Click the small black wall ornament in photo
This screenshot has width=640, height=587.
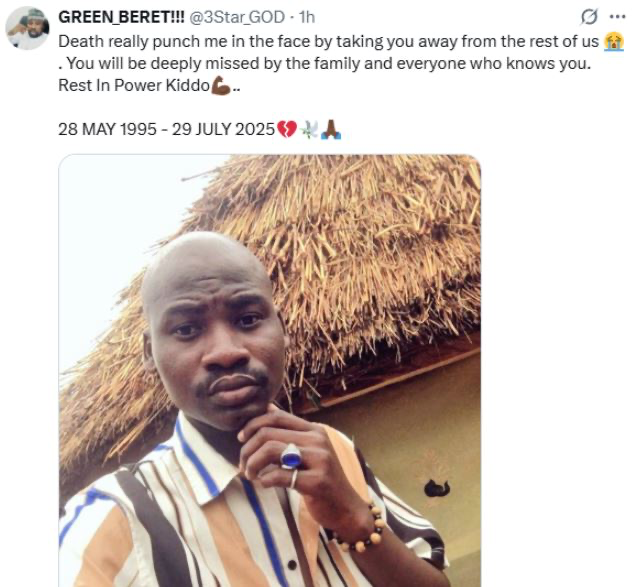pyautogui.click(x=436, y=489)
